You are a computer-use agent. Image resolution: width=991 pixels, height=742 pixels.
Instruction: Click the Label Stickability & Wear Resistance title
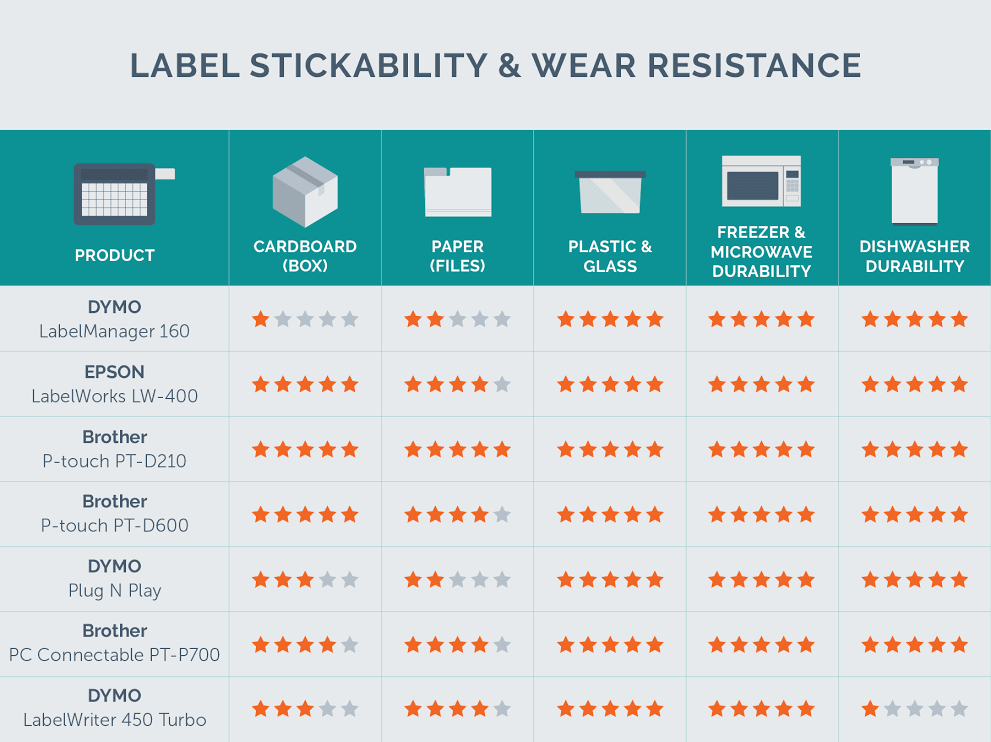(496, 66)
